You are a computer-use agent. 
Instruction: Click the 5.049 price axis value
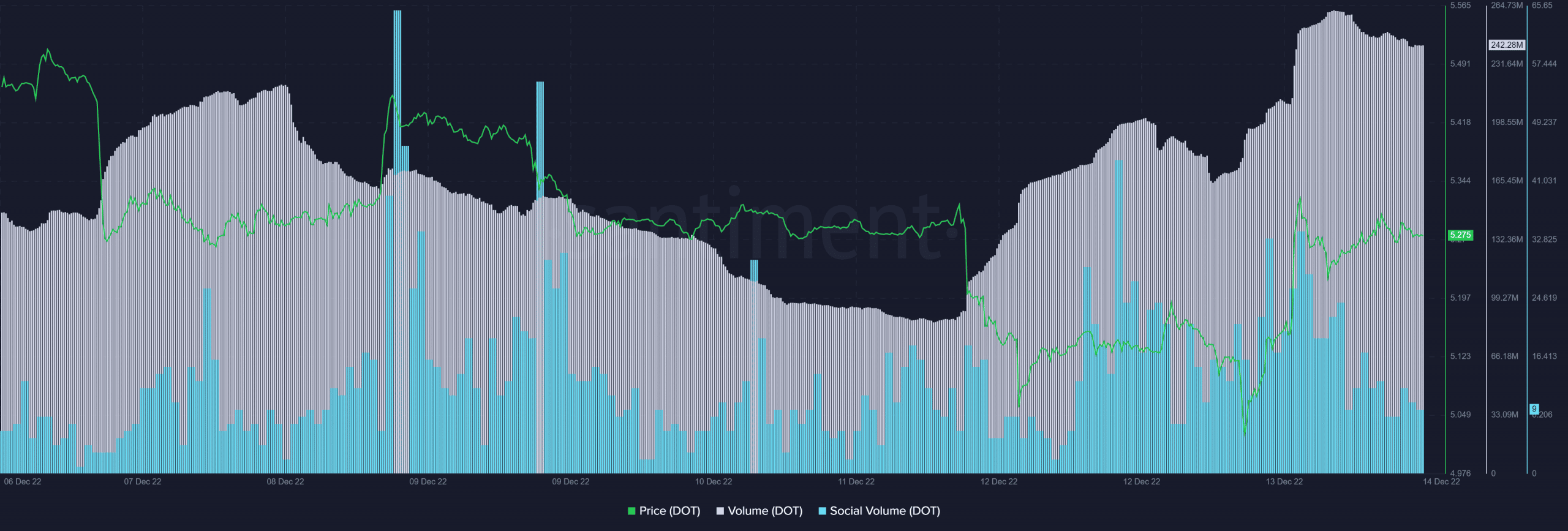point(1460,415)
